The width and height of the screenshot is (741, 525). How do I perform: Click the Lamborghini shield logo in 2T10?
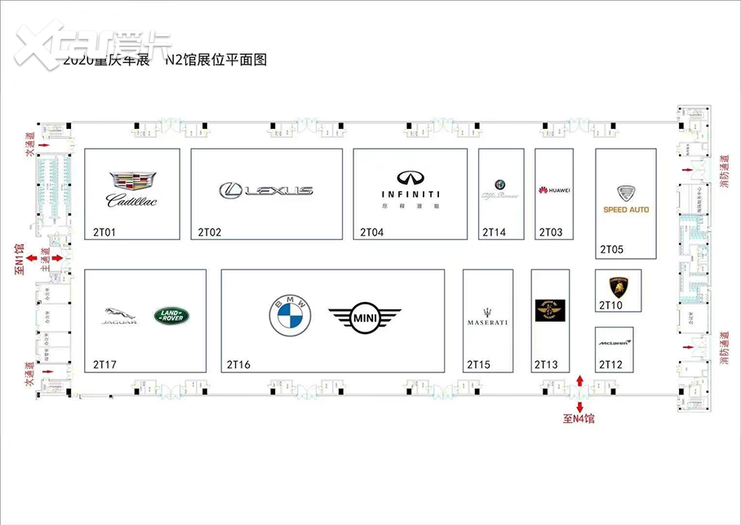[x=618, y=287]
